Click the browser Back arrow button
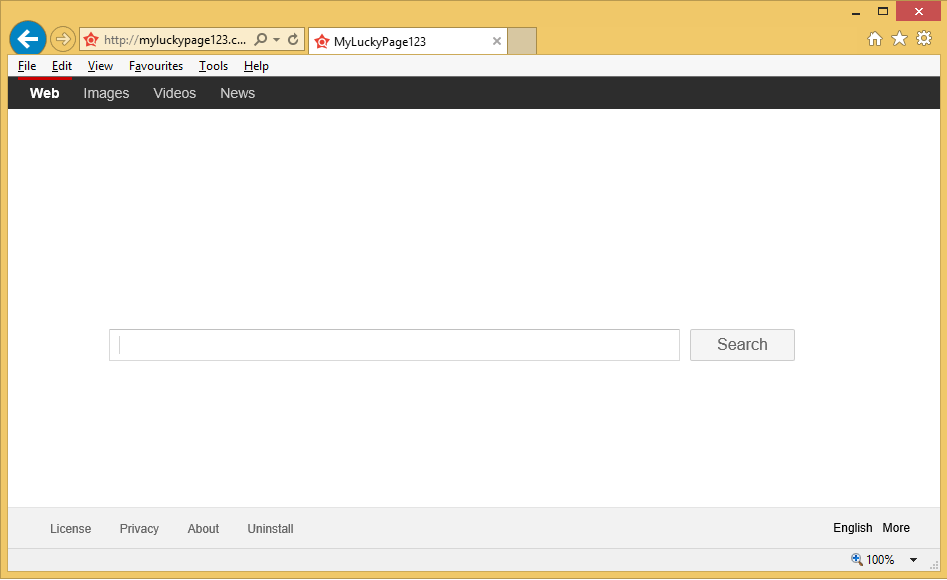Screen dimensions: 947x580 pyautogui.click(x=27, y=39)
